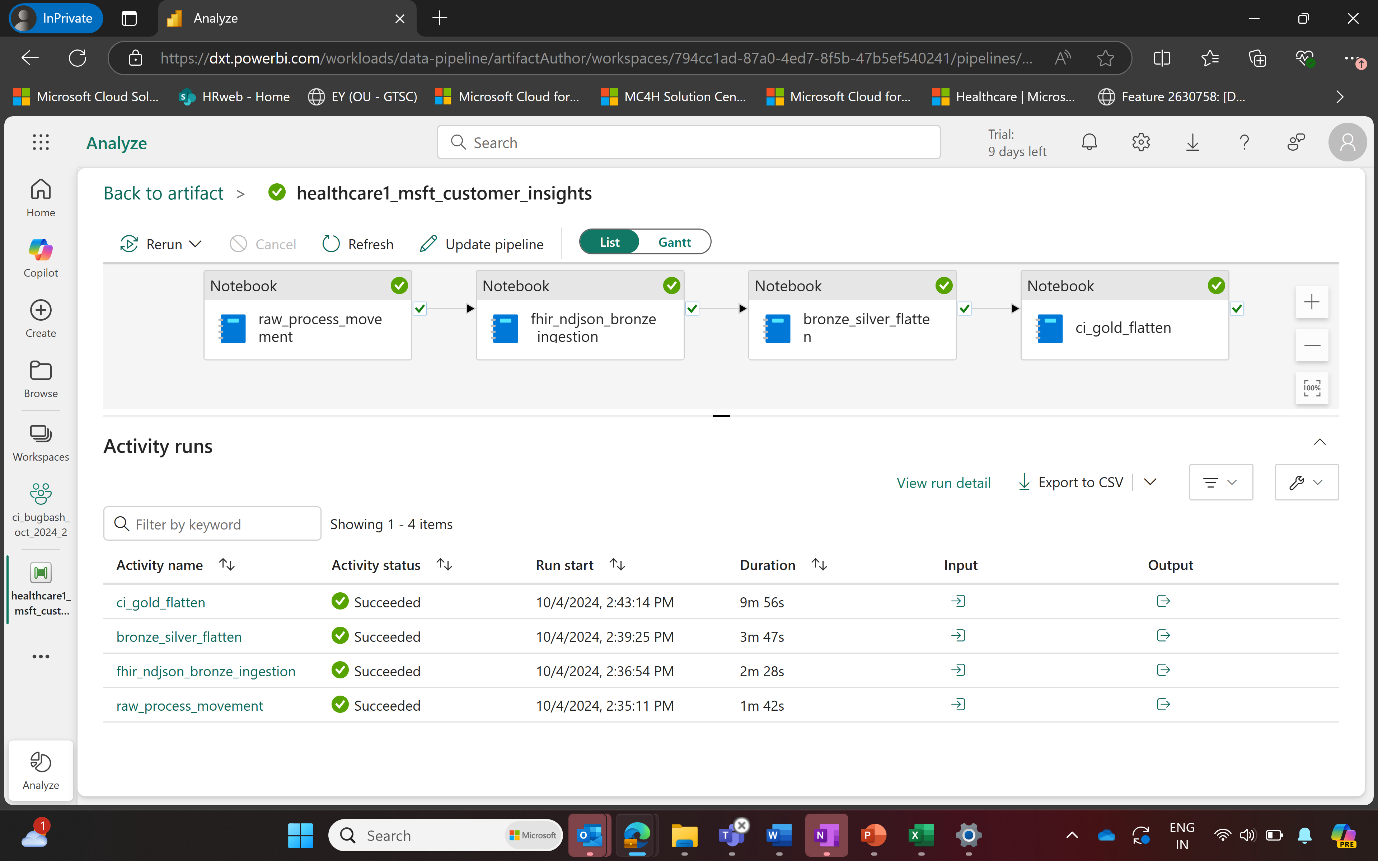Click the fit-to-100% canvas icon
1378x861 pixels.
coord(1311,388)
